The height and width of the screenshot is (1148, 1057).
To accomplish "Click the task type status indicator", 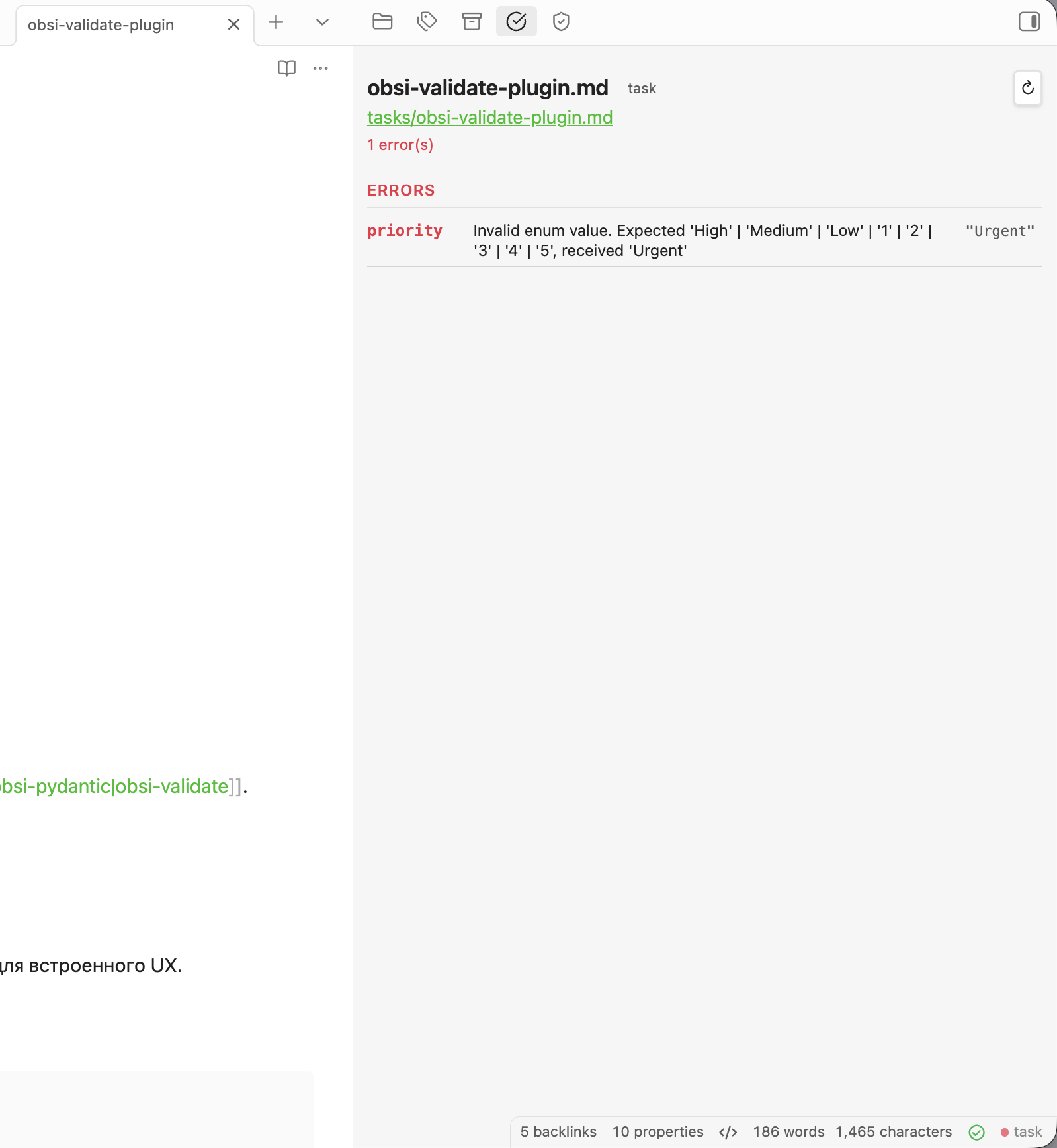I will 1021,1132.
